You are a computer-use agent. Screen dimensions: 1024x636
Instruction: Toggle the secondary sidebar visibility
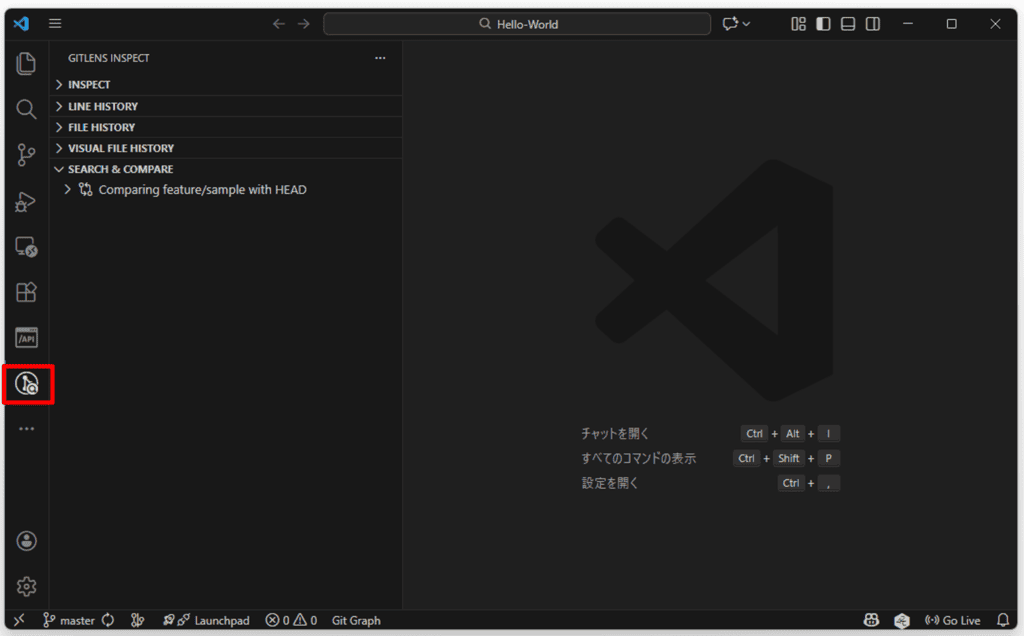(x=872, y=23)
